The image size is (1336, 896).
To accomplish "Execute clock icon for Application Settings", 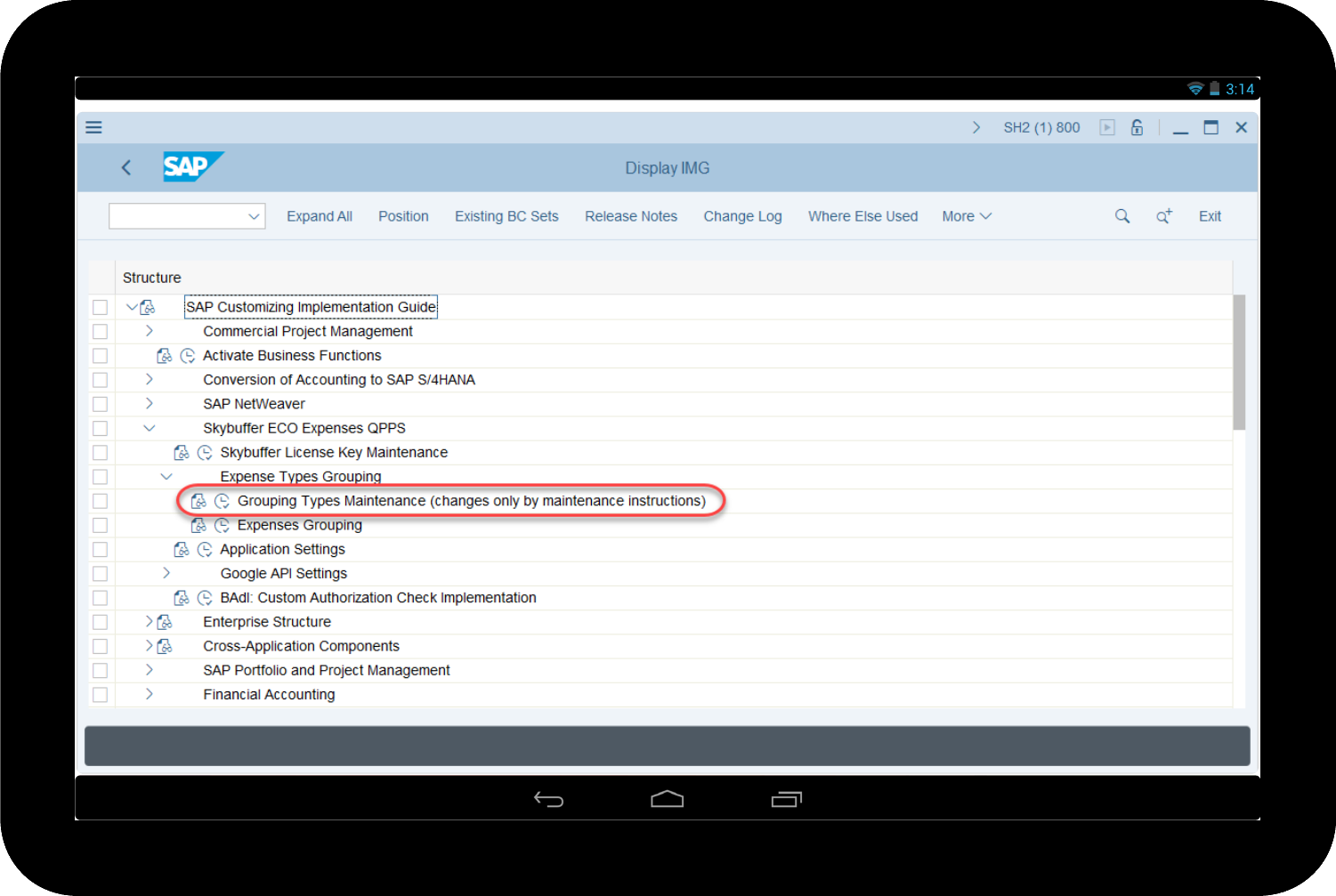I will tap(205, 549).
